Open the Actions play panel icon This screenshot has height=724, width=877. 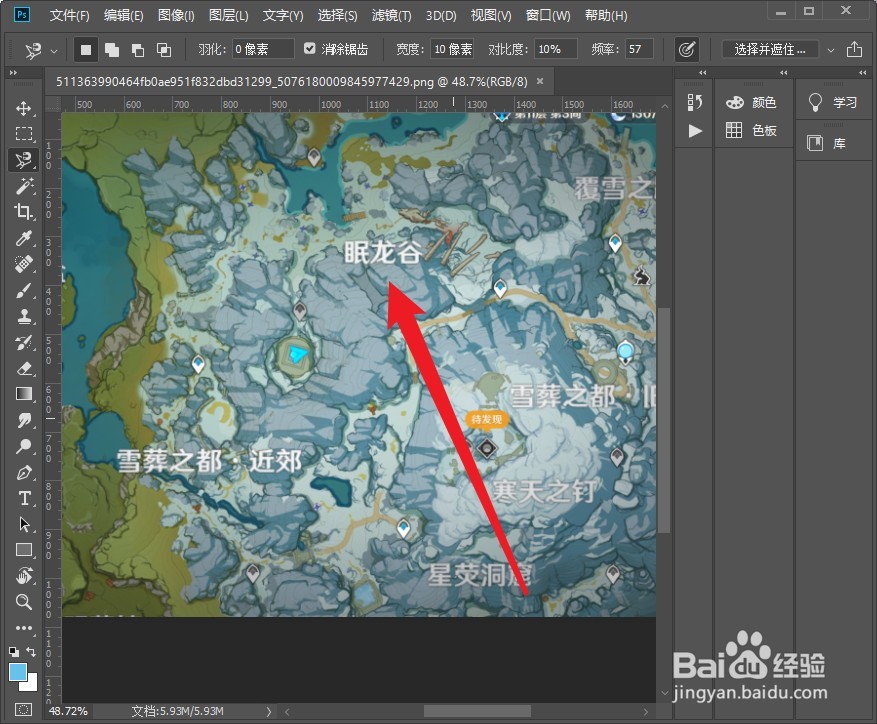[x=695, y=131]
